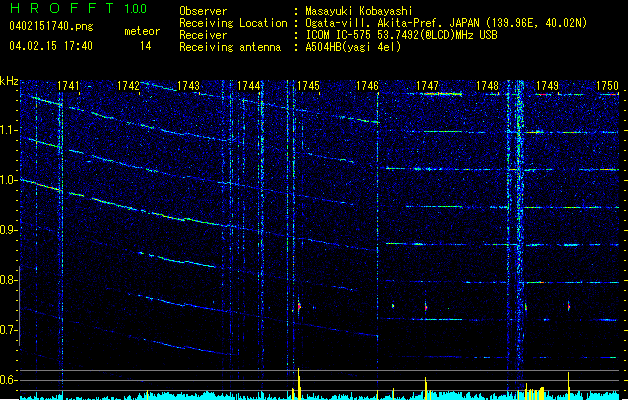This screenshot has height=400, width=629.
Task: Select the antenna value A504HB(yagi 4el)
Action: [353, 47]
